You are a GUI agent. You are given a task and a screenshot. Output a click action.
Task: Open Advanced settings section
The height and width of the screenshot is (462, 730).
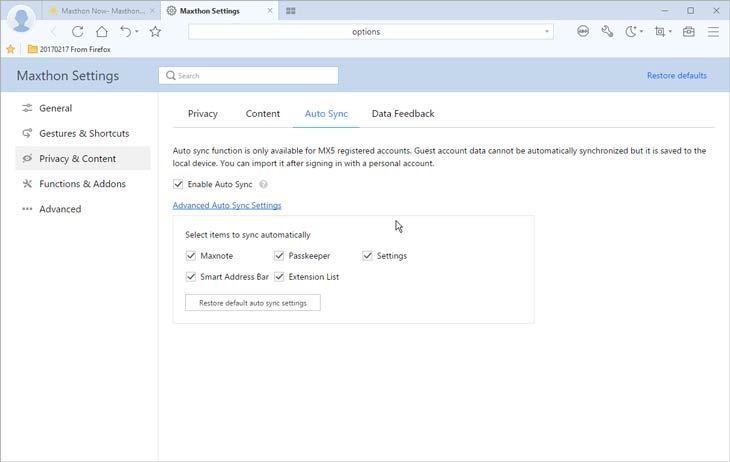click(x=83, y=209)
